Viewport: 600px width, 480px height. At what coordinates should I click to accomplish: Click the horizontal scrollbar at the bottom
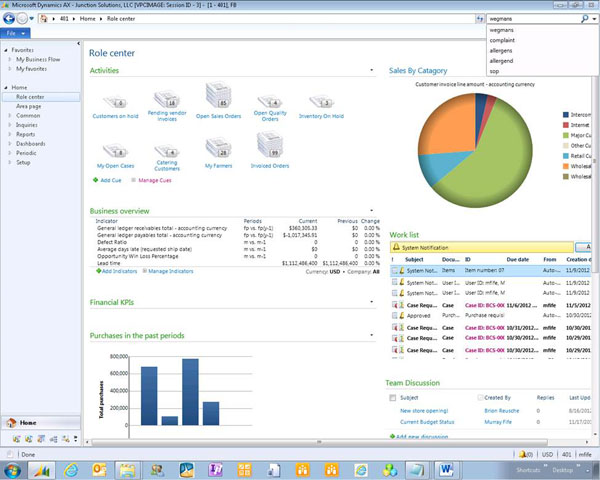click(320, 442)
